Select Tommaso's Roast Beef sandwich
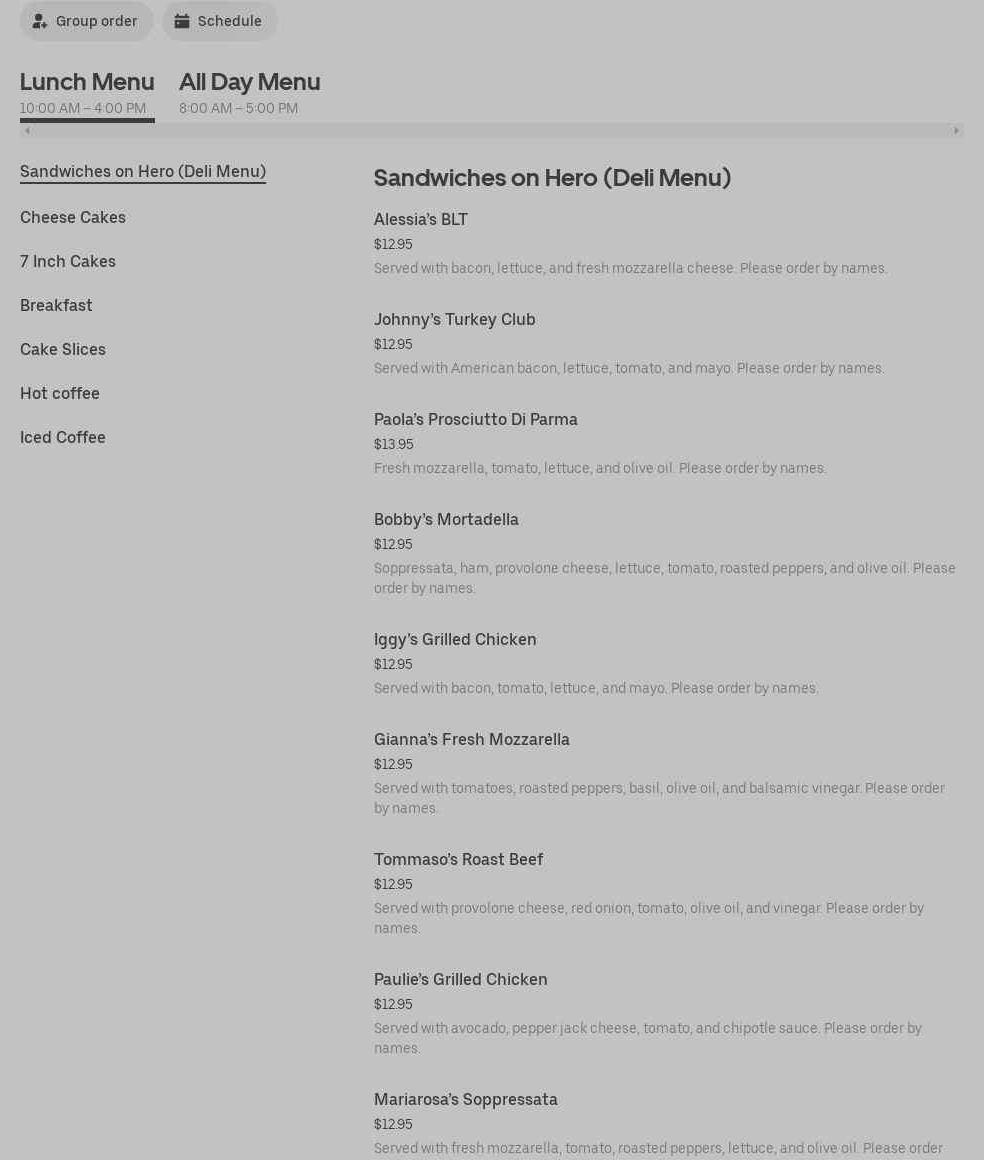Screen dimensions: 984x1160 459,859
